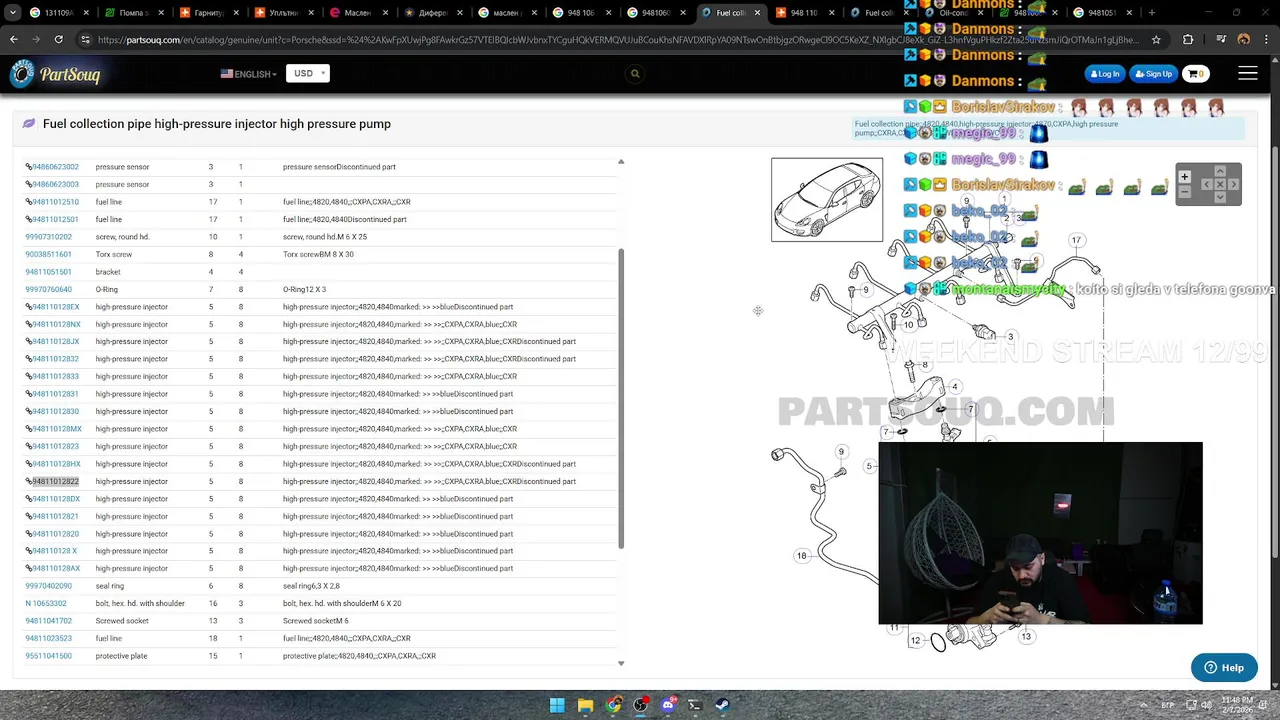The width and height of the screenshot is (1280, 720).
Task: Open part number 948110128NX link
Action: 56,324
